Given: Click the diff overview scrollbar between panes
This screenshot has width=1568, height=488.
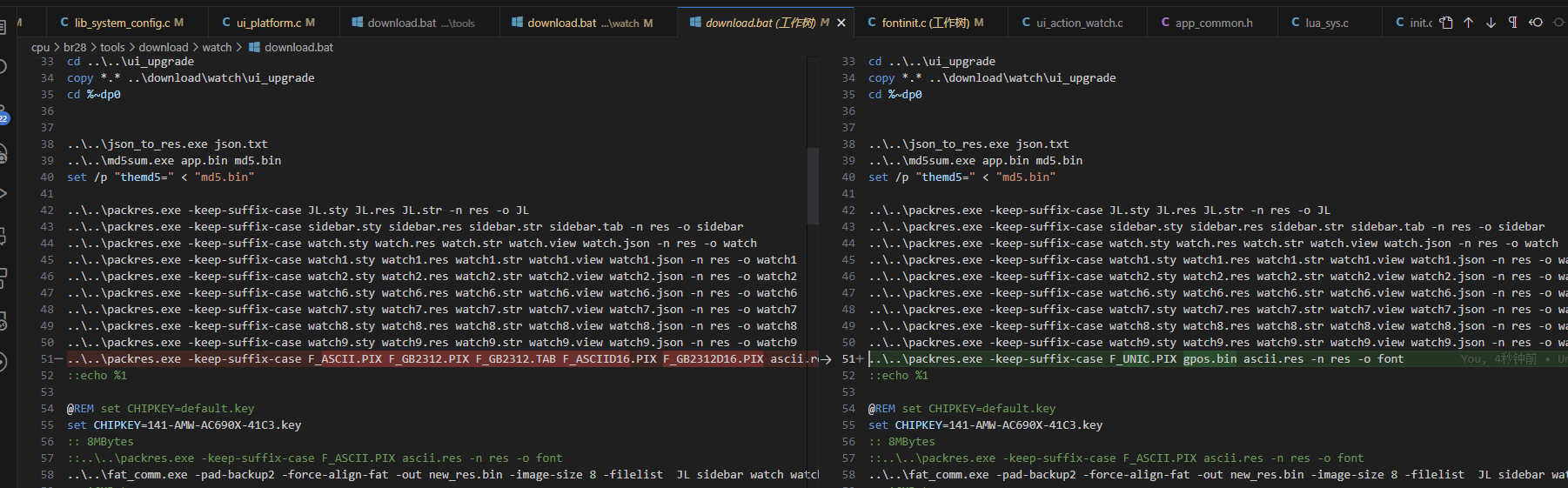Looking at the screenshot, I should 813,186.
